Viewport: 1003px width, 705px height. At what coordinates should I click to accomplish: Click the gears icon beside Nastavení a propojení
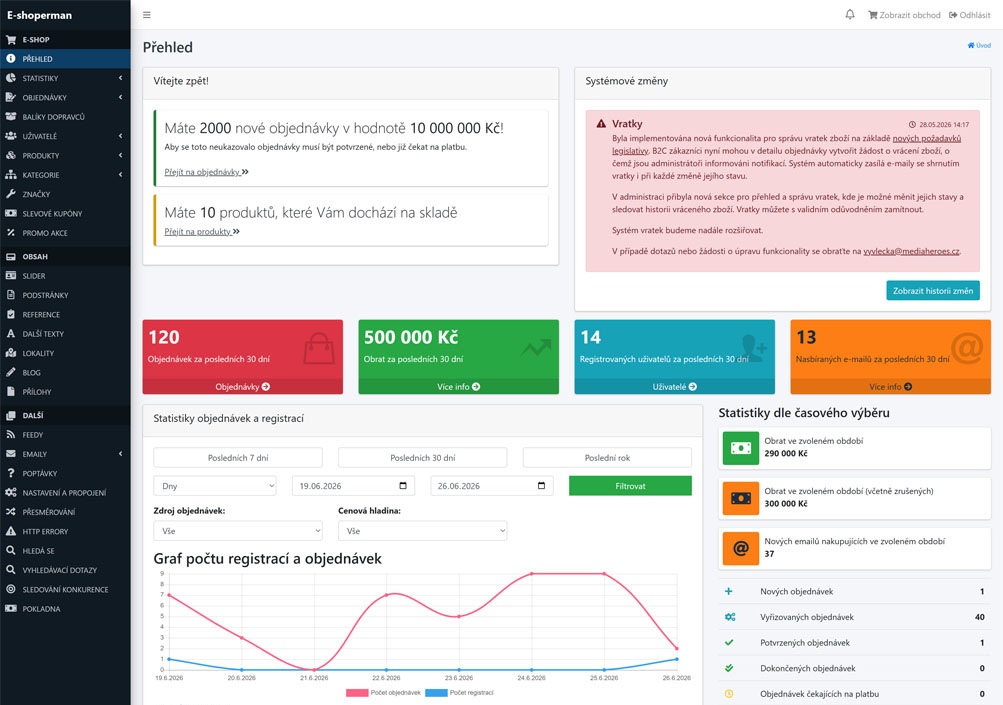11,493
